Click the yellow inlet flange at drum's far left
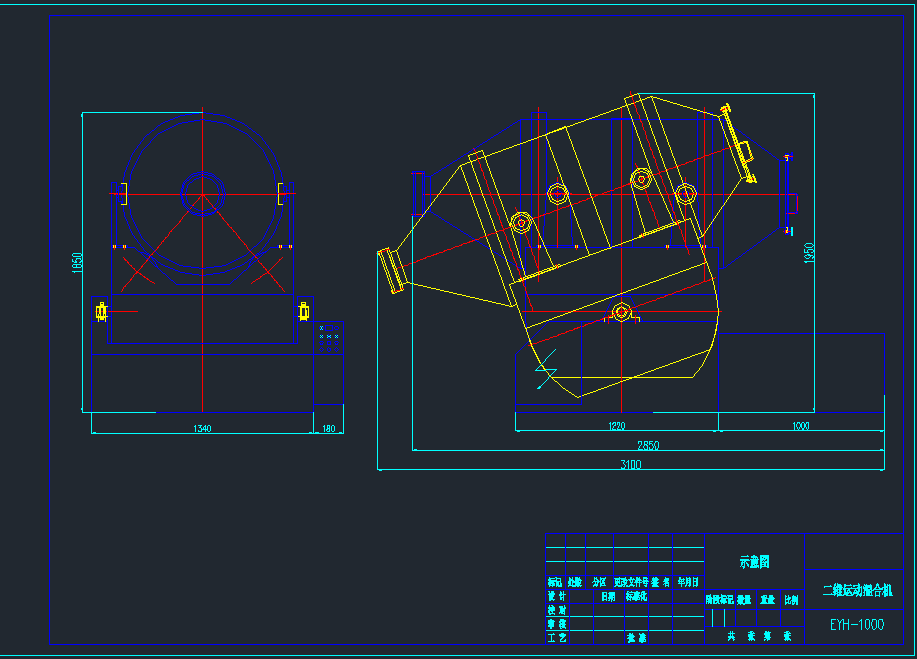The width and height of the screenshot is (917, 659). click(390, 270)
